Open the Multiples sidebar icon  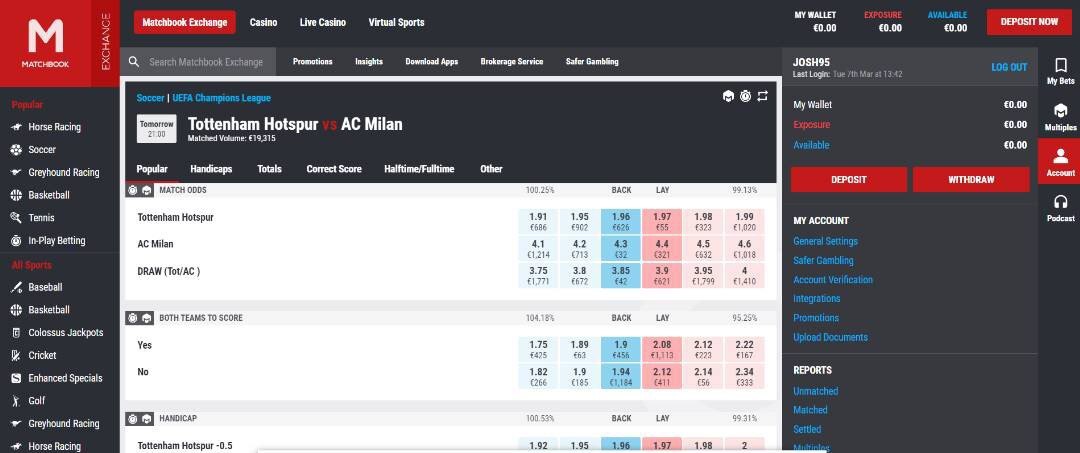click(1061, 110)
